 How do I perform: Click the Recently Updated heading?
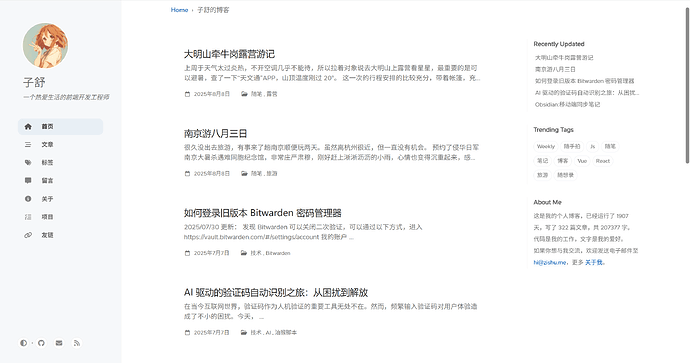click(x=559, y=44)
